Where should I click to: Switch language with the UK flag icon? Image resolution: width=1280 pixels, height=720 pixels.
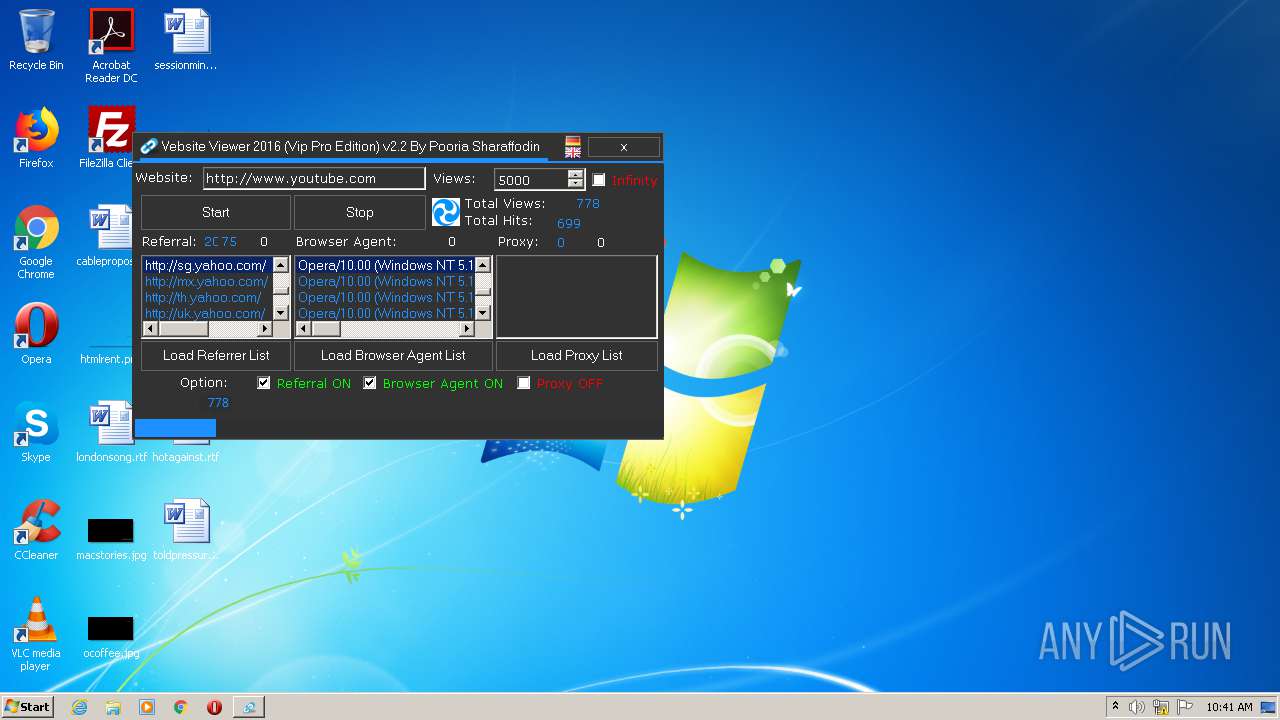click(x=573, y=152)
